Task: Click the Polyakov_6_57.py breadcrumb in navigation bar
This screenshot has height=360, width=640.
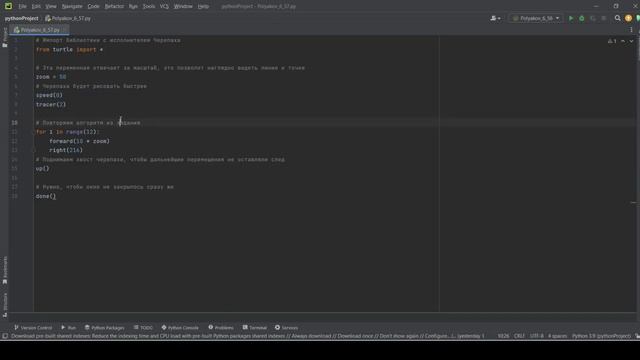Action: coord(68,18)
